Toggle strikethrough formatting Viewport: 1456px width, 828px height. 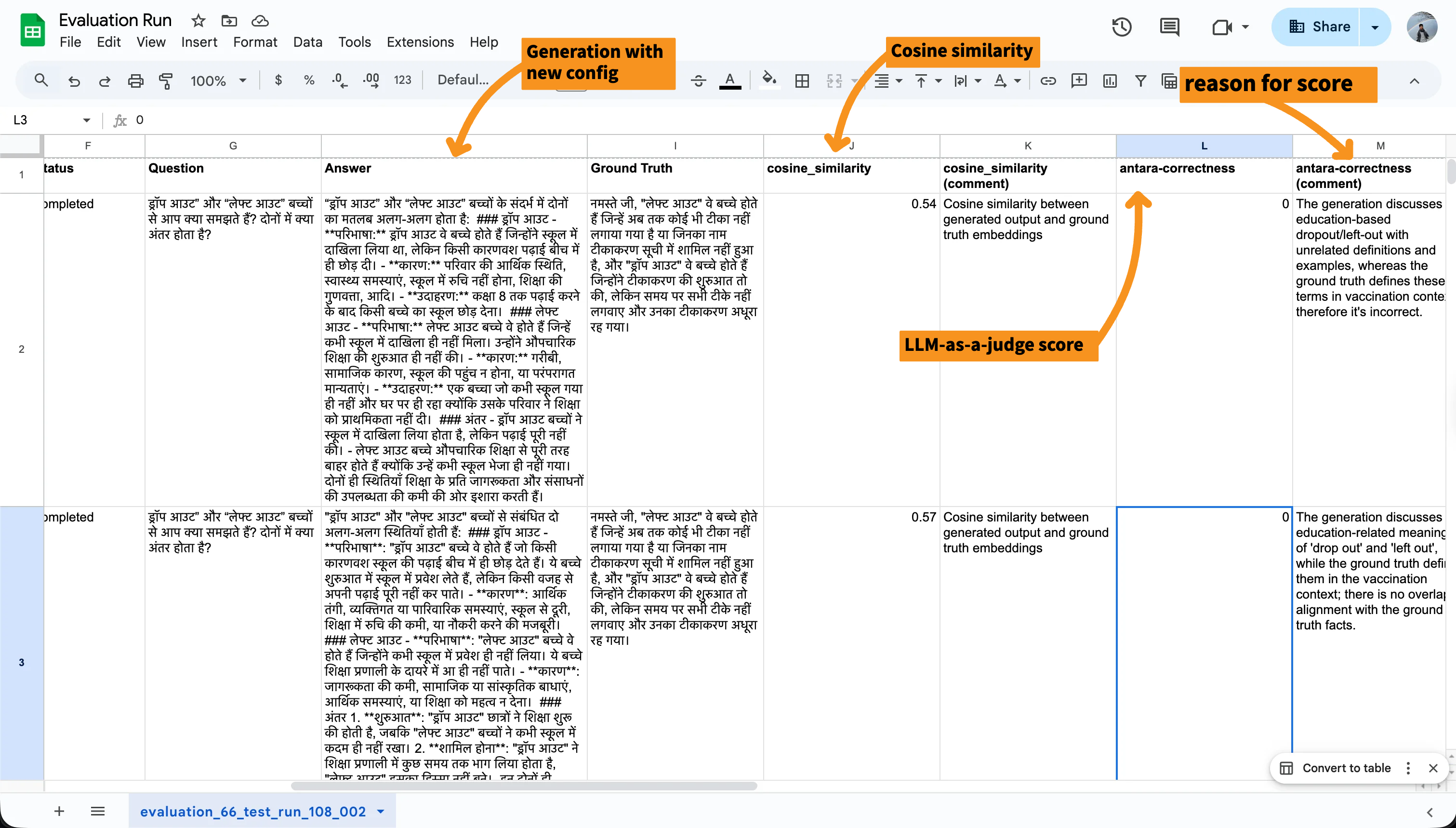699,81
